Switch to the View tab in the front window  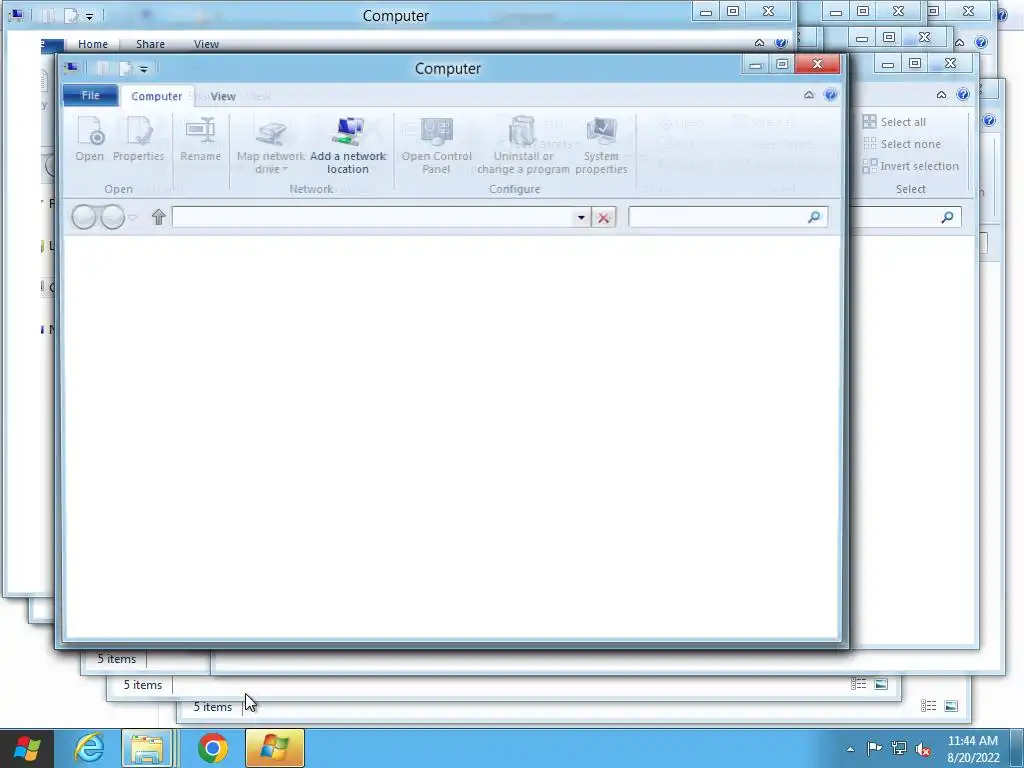223,96
